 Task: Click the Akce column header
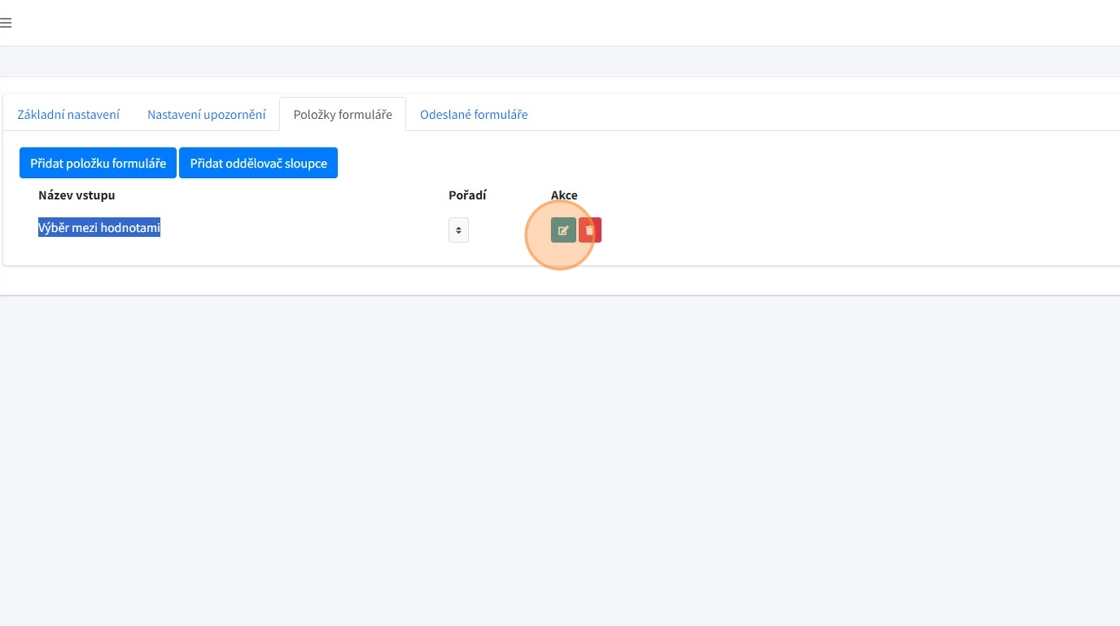564,195
